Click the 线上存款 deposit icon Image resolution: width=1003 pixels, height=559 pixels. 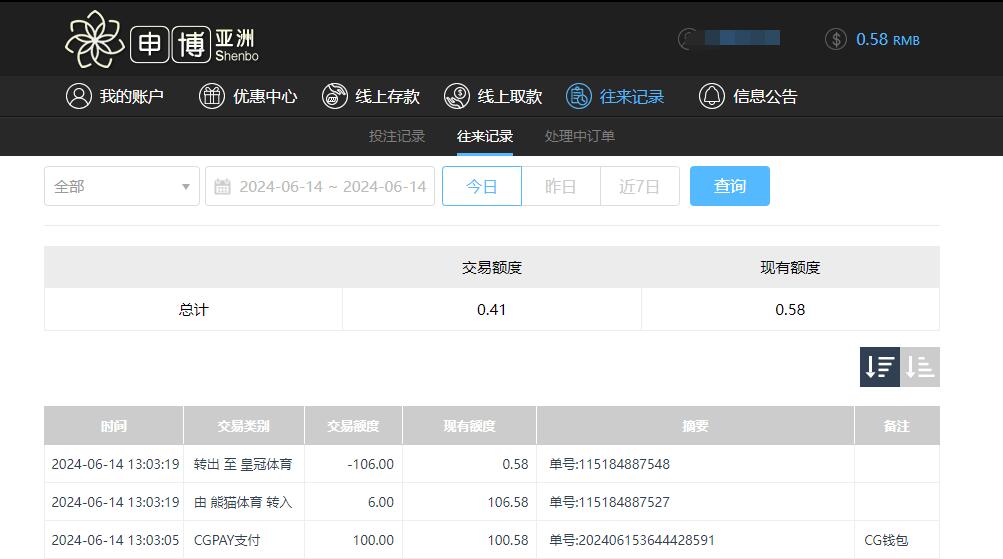click(x=335, y=96)
